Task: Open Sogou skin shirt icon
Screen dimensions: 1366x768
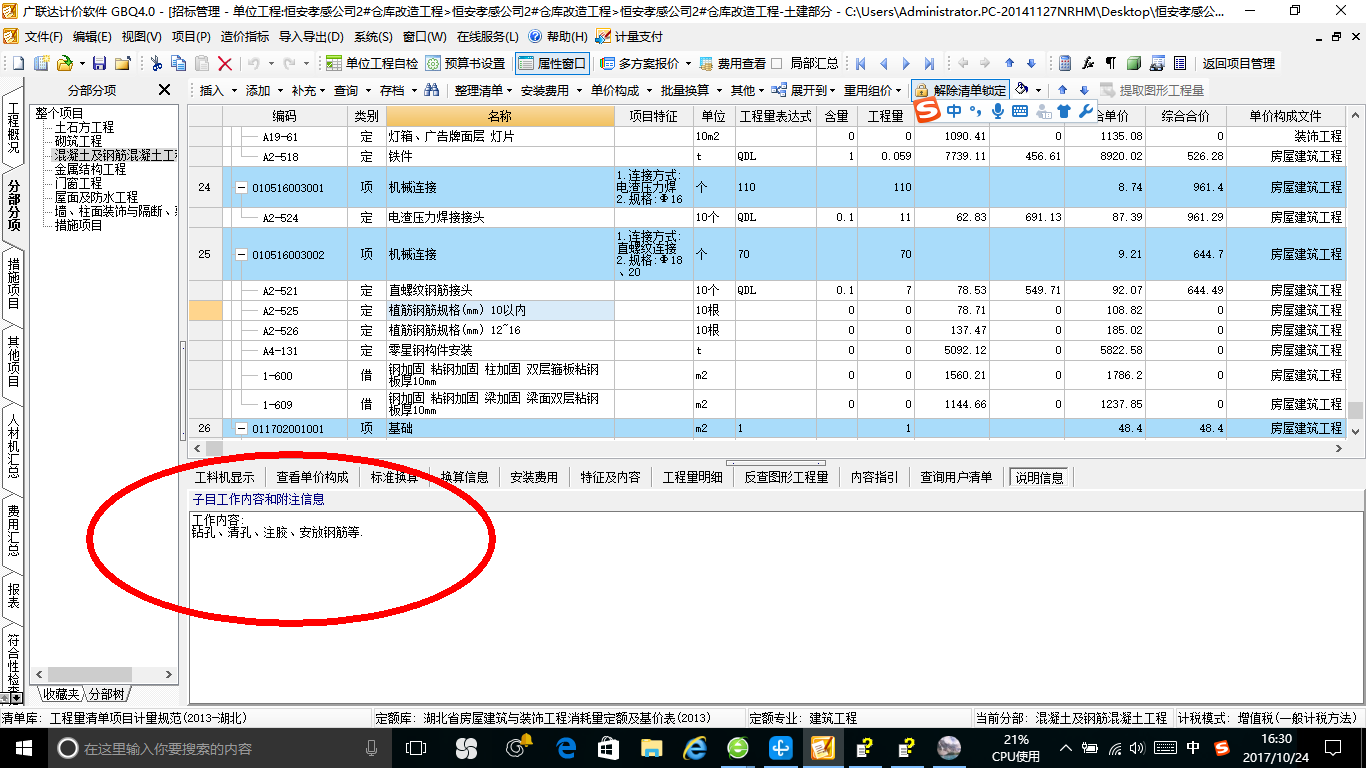Action: tap(1064, 111)
